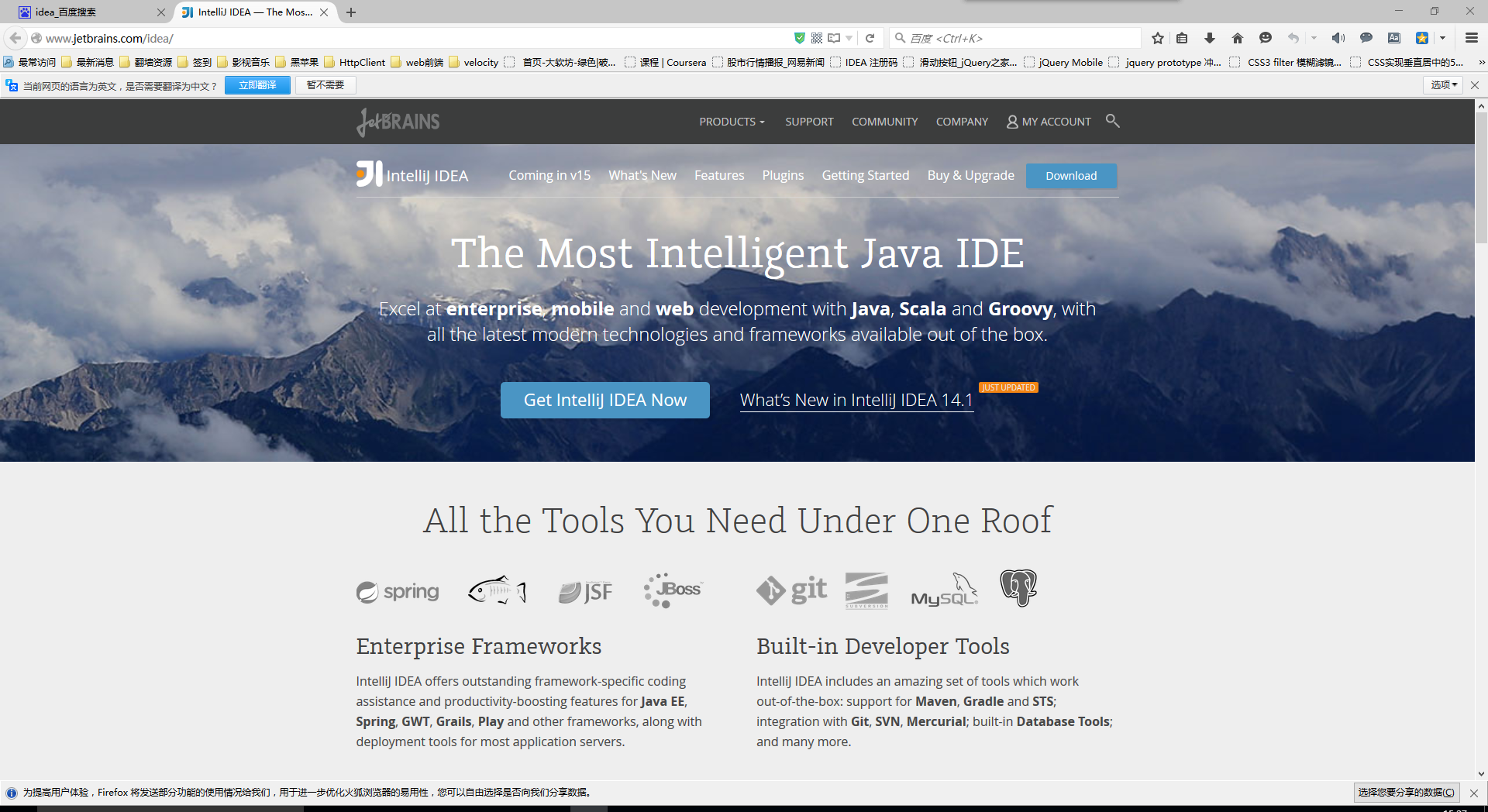Click the smiley face toolbar icon
This screenshot has width=1488, height=812.
point(1266,38)
